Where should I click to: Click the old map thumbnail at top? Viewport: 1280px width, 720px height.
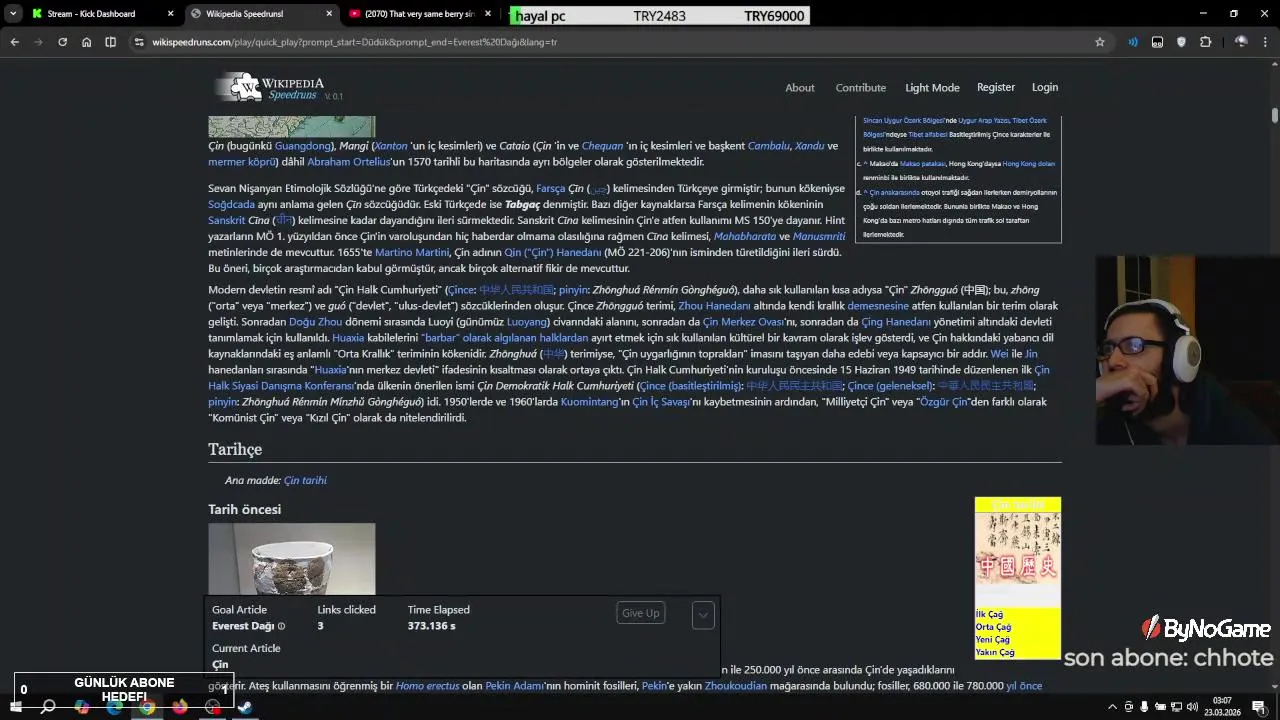point(292,127)
